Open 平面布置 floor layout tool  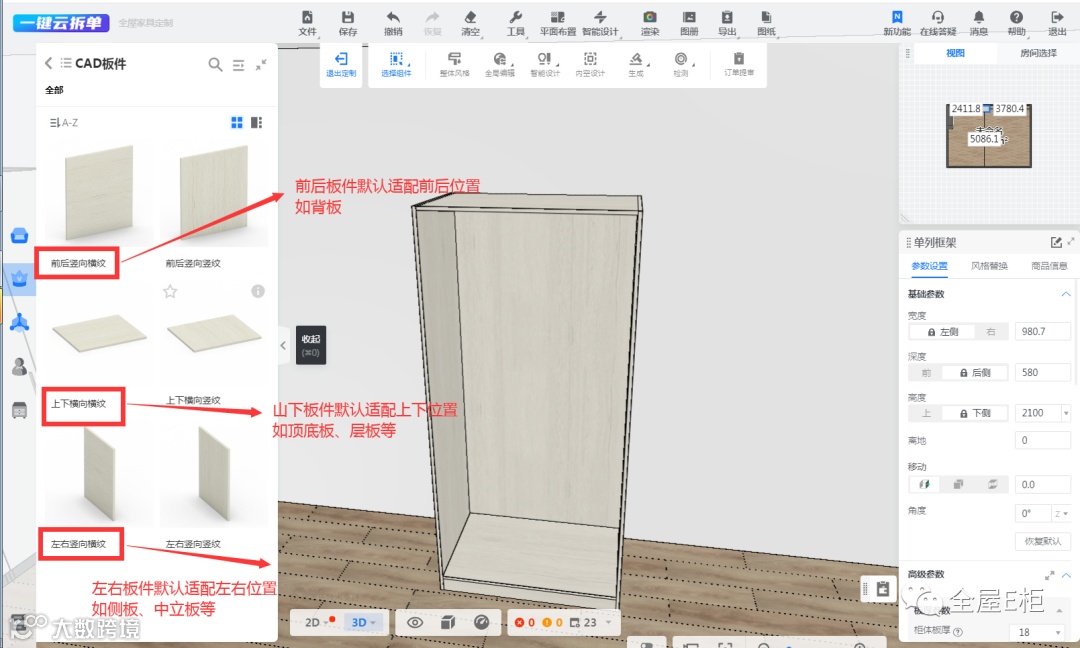tap(558, 23)
